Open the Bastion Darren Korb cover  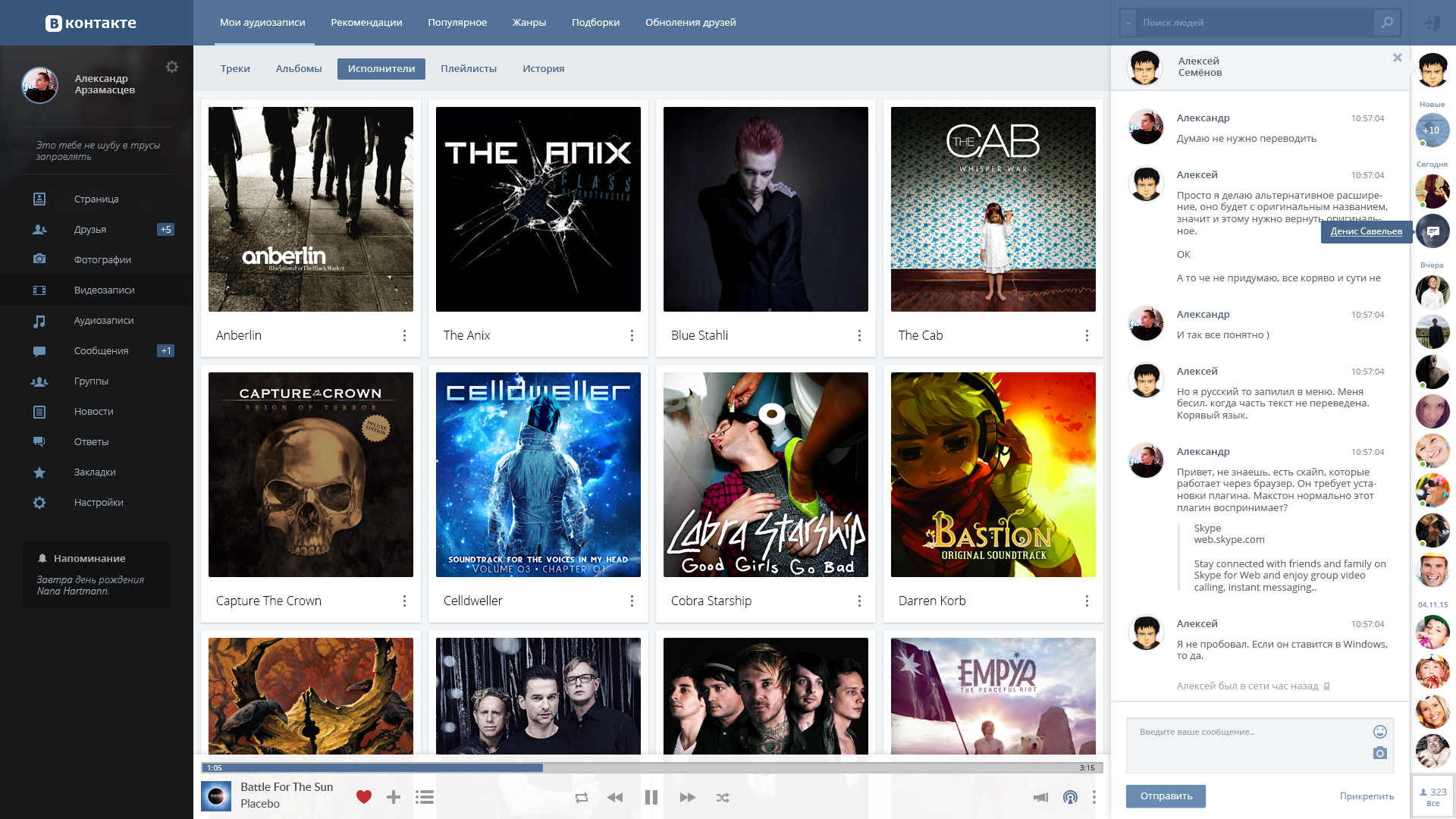pyautogui.click(x=993, y=475)
